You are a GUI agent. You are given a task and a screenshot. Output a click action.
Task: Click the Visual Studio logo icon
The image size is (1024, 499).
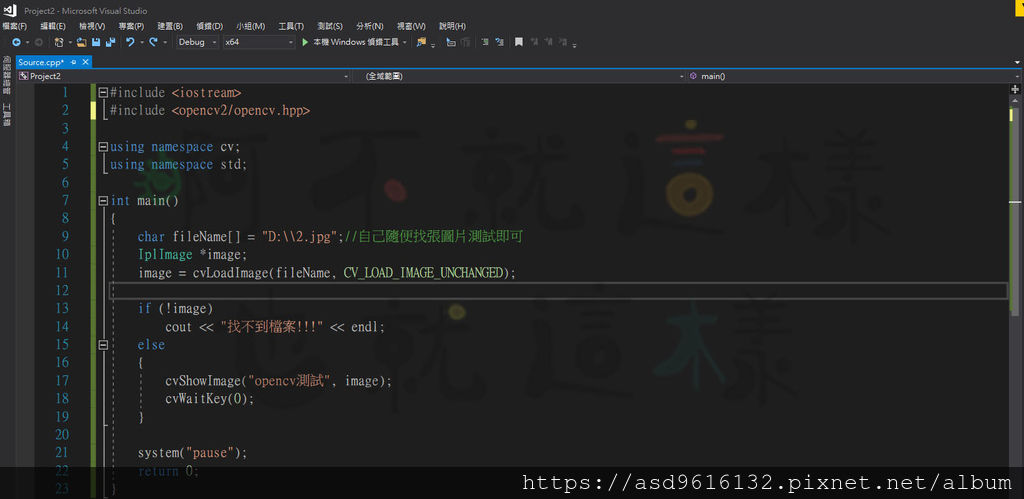[x=10, y=10]
